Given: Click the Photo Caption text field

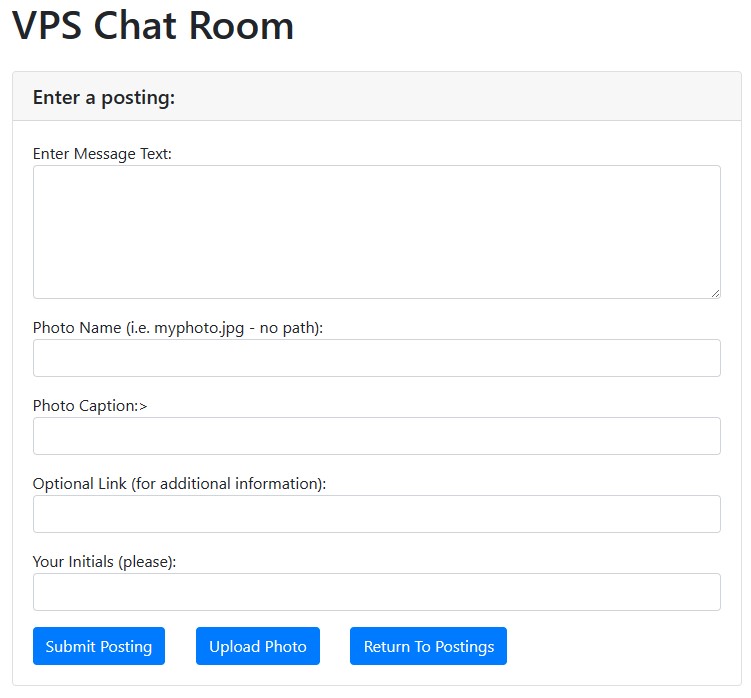Looking at the screenshot, I should coord(376,436).
